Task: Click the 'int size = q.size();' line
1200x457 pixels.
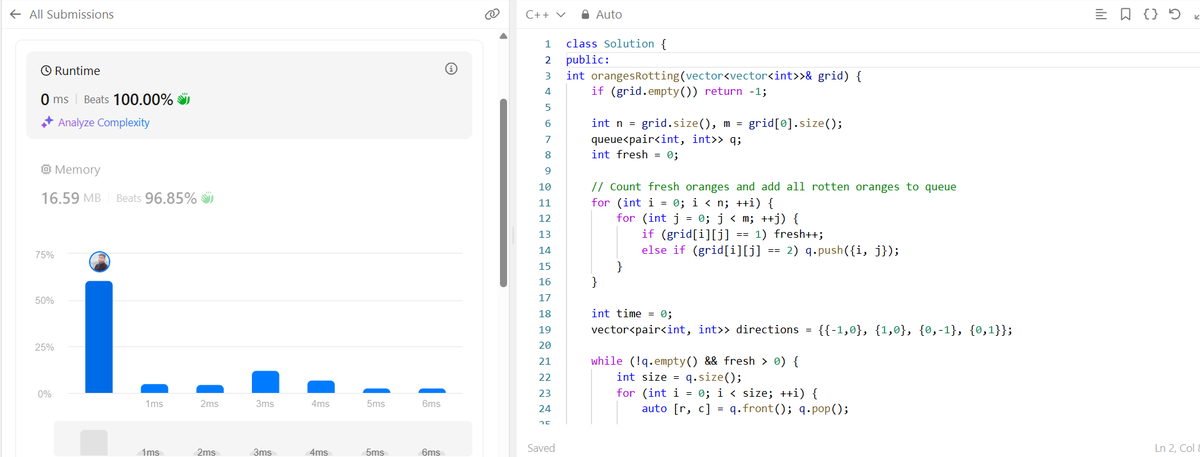Action: (680, 377)
